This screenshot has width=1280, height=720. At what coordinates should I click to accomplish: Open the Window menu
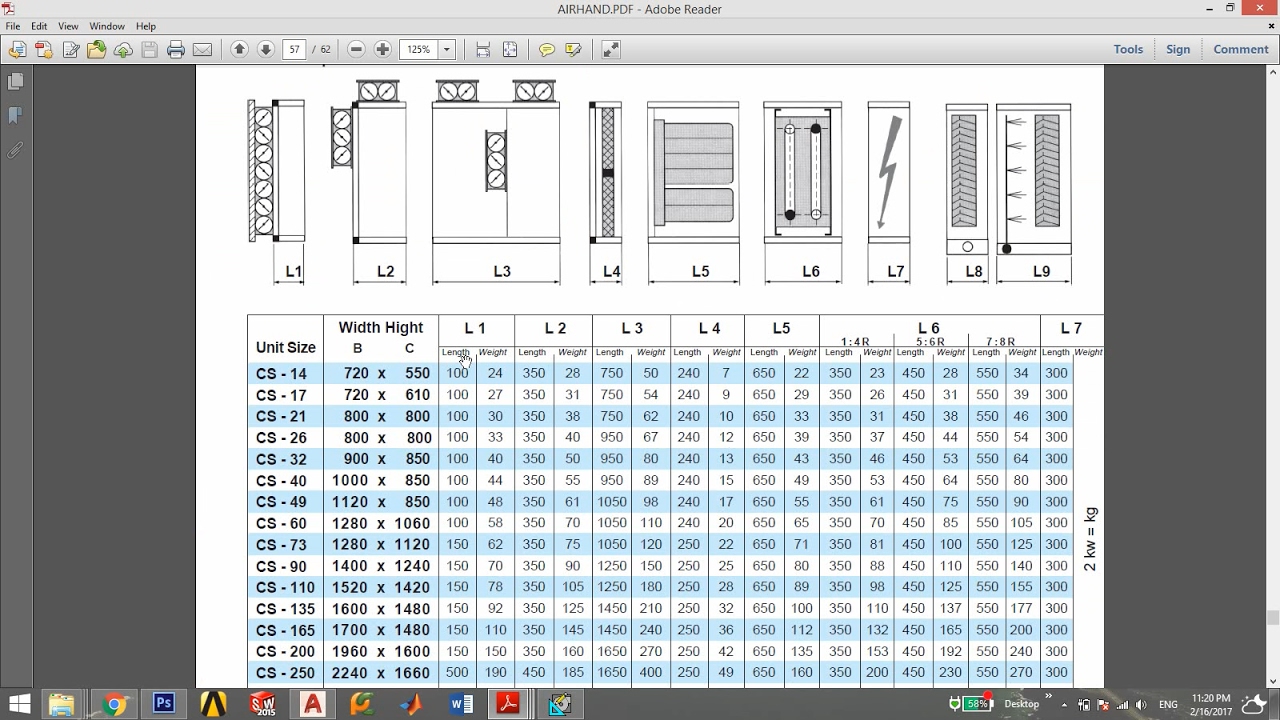click(x=107, y=26)
